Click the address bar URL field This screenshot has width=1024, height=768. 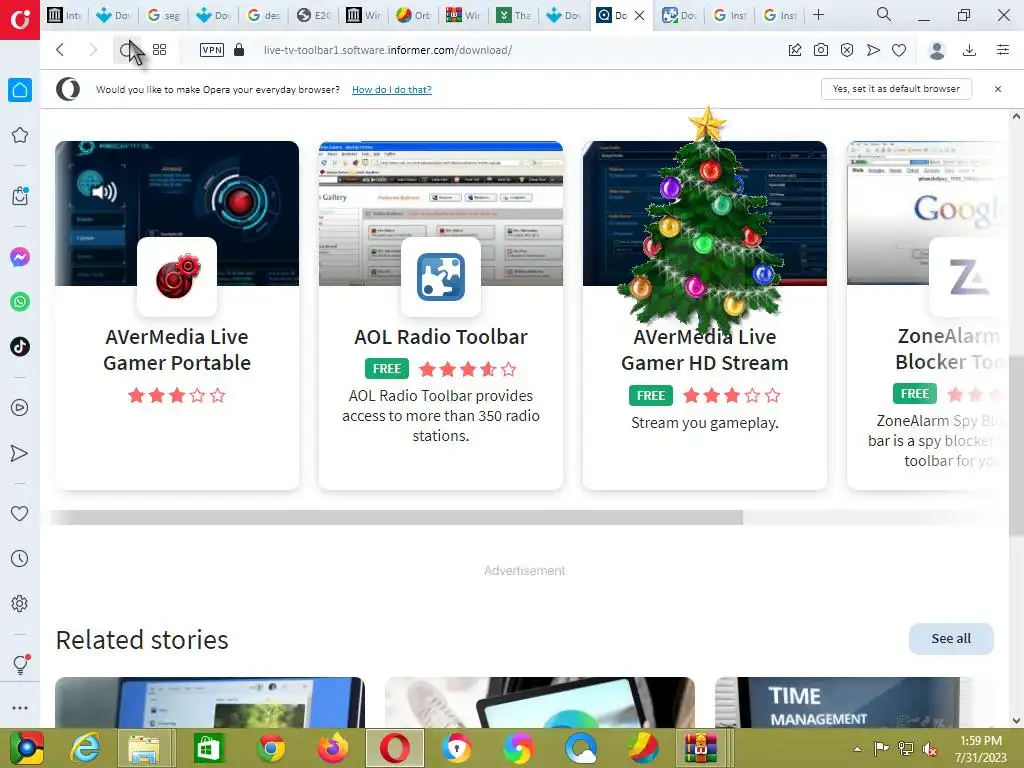(x=388, y=50)
